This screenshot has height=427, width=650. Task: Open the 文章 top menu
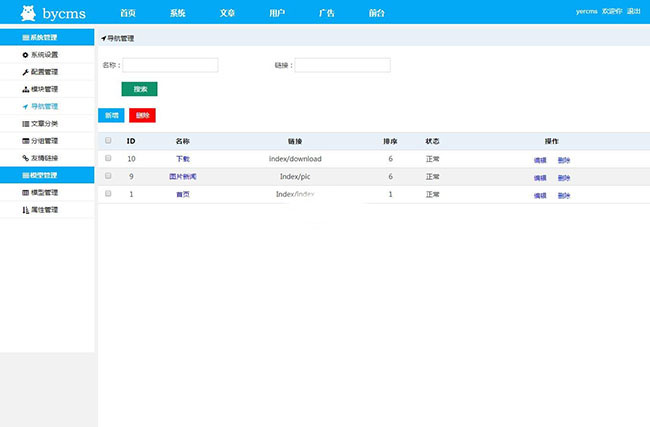click(227, 13)
